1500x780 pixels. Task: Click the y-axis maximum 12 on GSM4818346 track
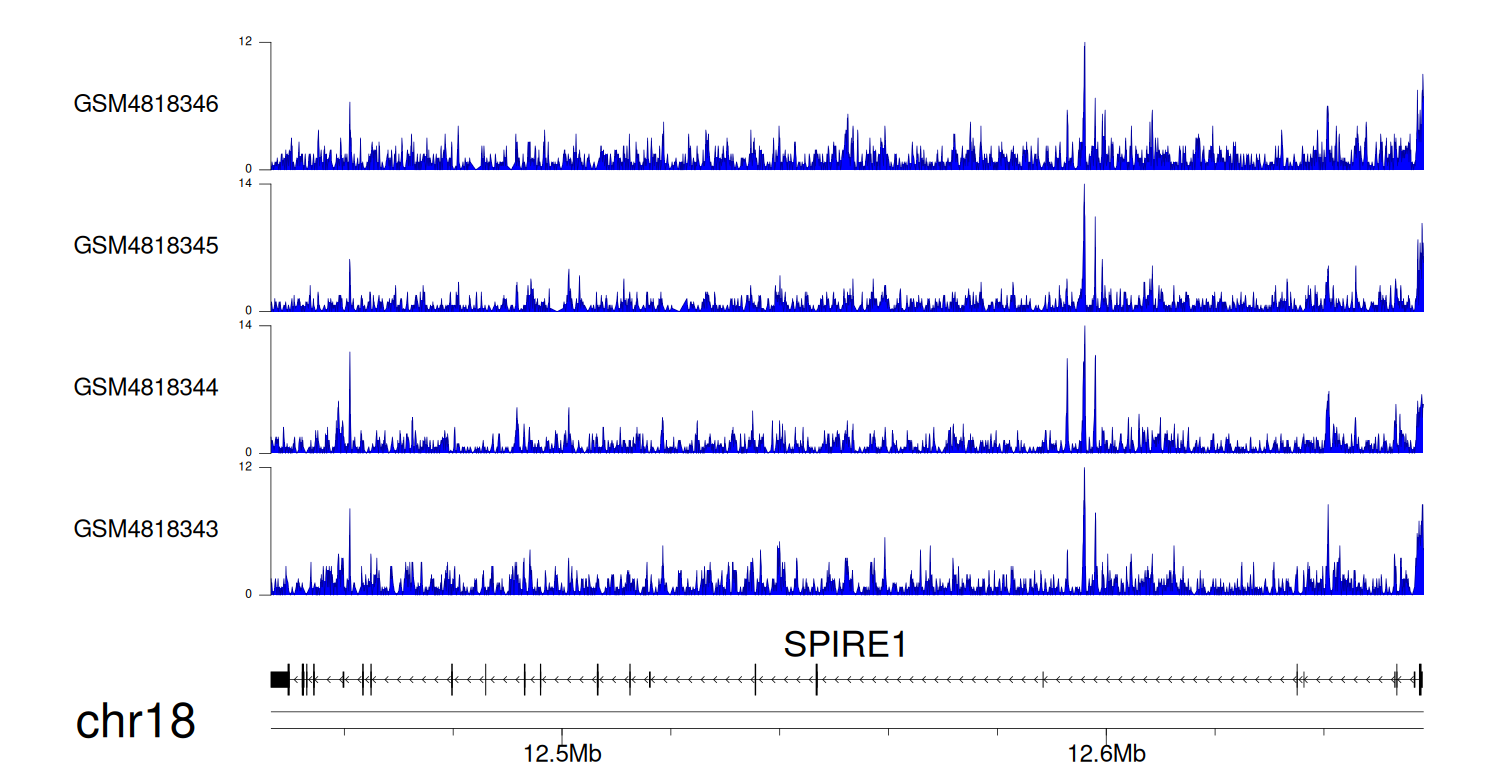[x=245, y=42]
